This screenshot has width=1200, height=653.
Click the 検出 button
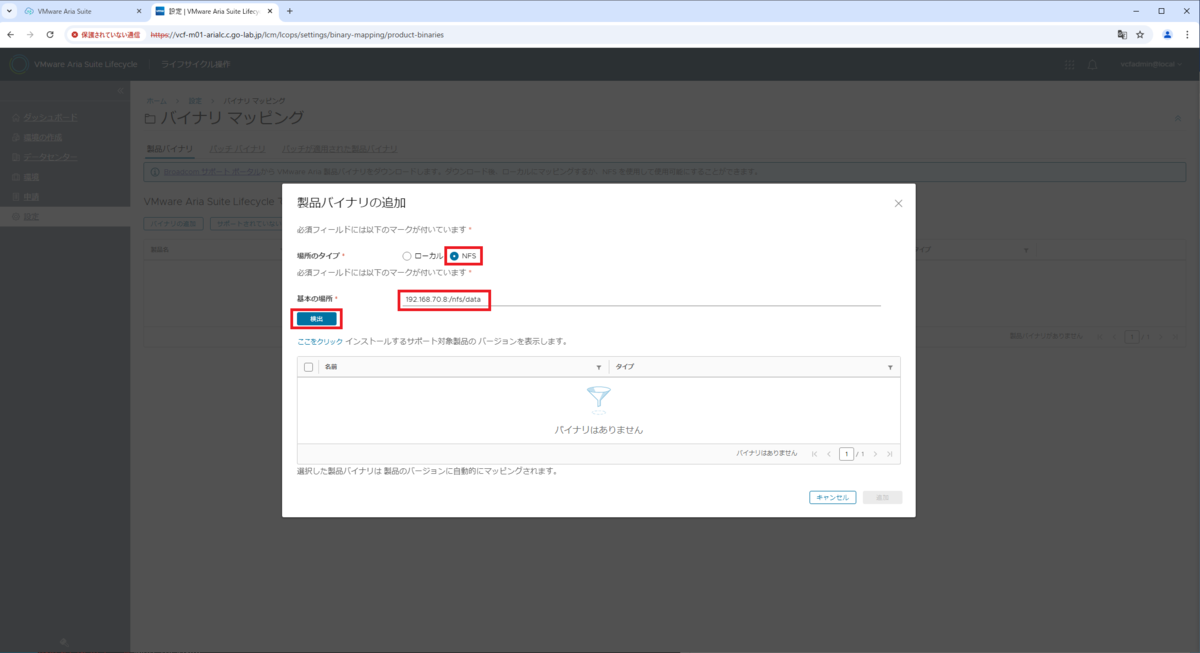point(317,319)
